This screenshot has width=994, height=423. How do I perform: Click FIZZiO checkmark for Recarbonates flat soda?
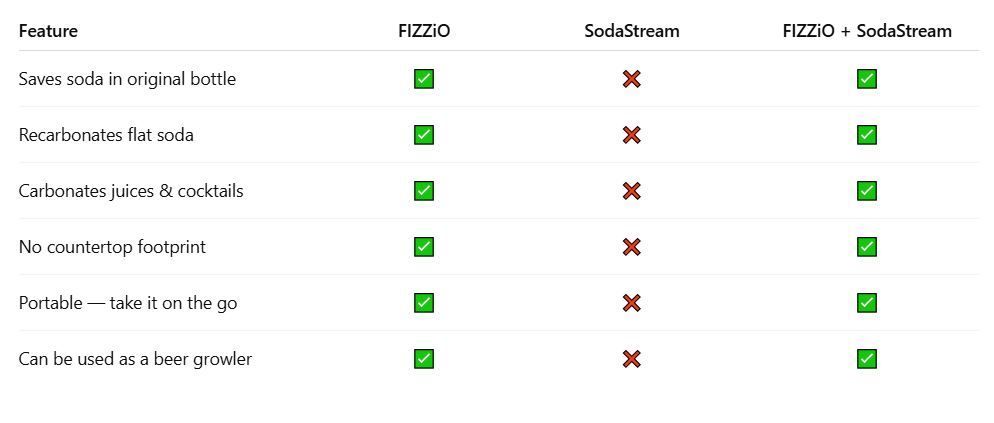pyautogui.click(x=424, y=135)
